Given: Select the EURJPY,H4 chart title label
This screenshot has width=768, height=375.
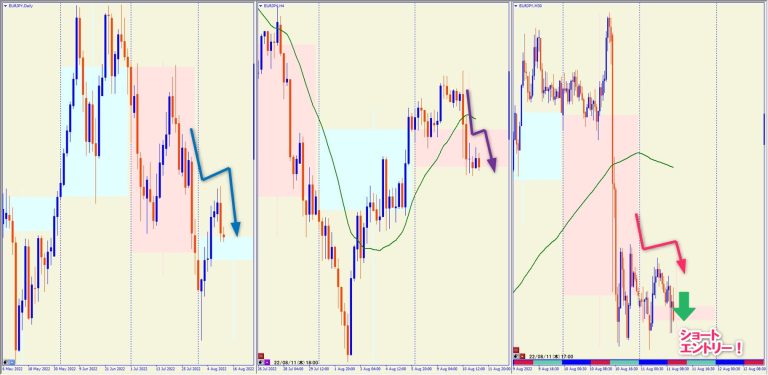Looking at the screenshot, I should [x=273, y=7].
